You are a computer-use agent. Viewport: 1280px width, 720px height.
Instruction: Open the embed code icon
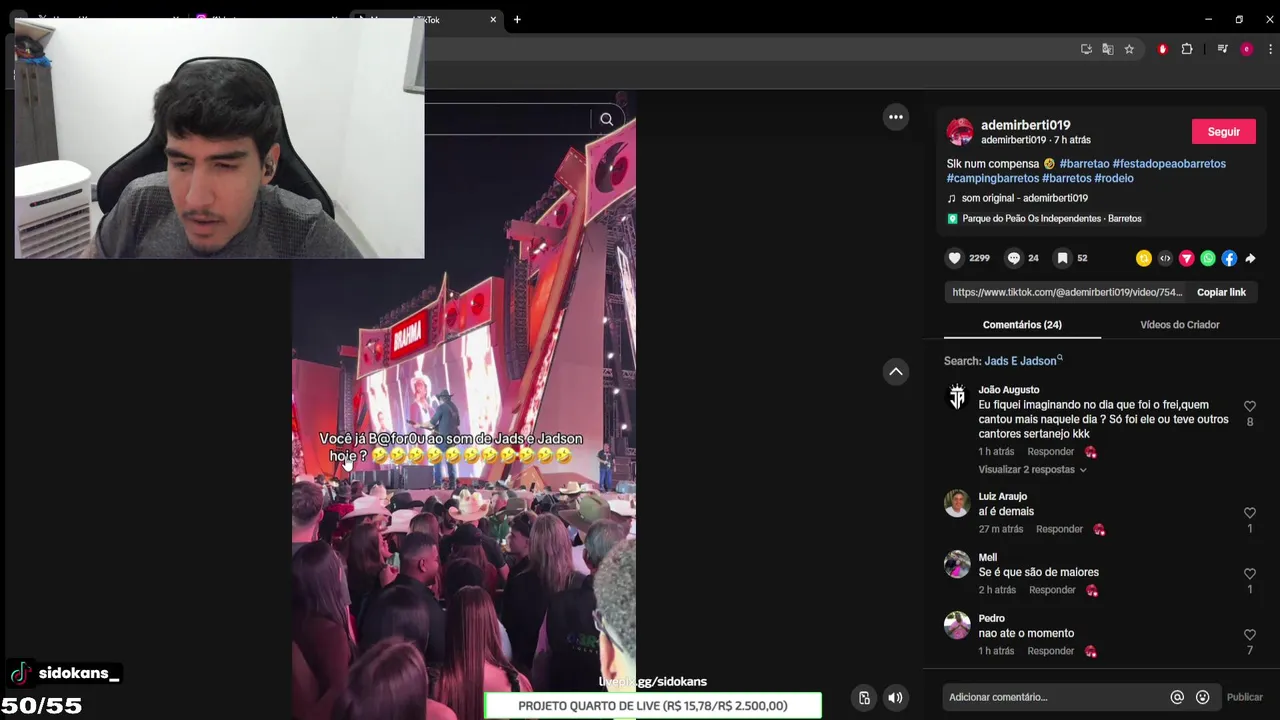pyautogui.click(x=1165, y=258)
